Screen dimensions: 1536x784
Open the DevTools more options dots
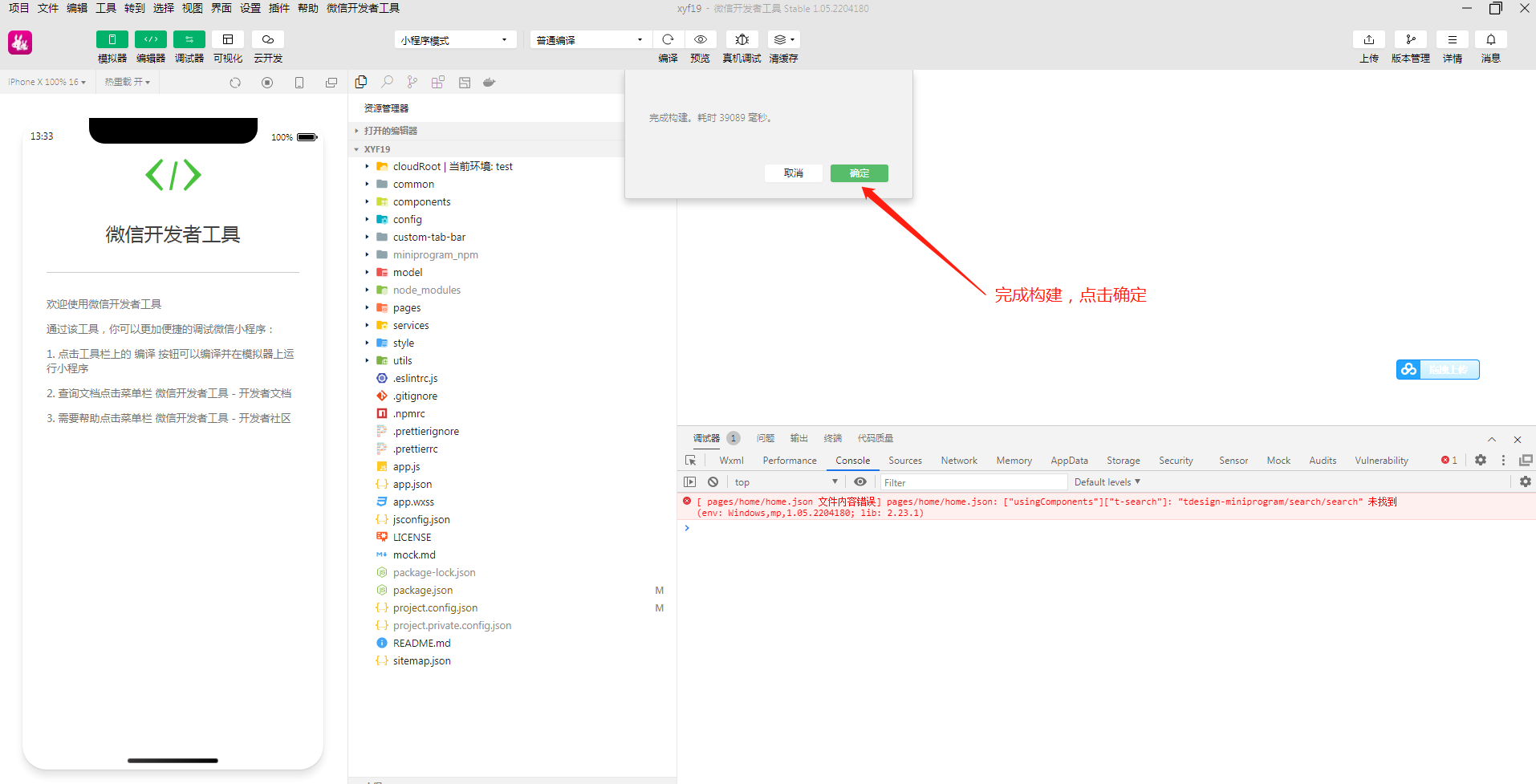pos(1503,460)
